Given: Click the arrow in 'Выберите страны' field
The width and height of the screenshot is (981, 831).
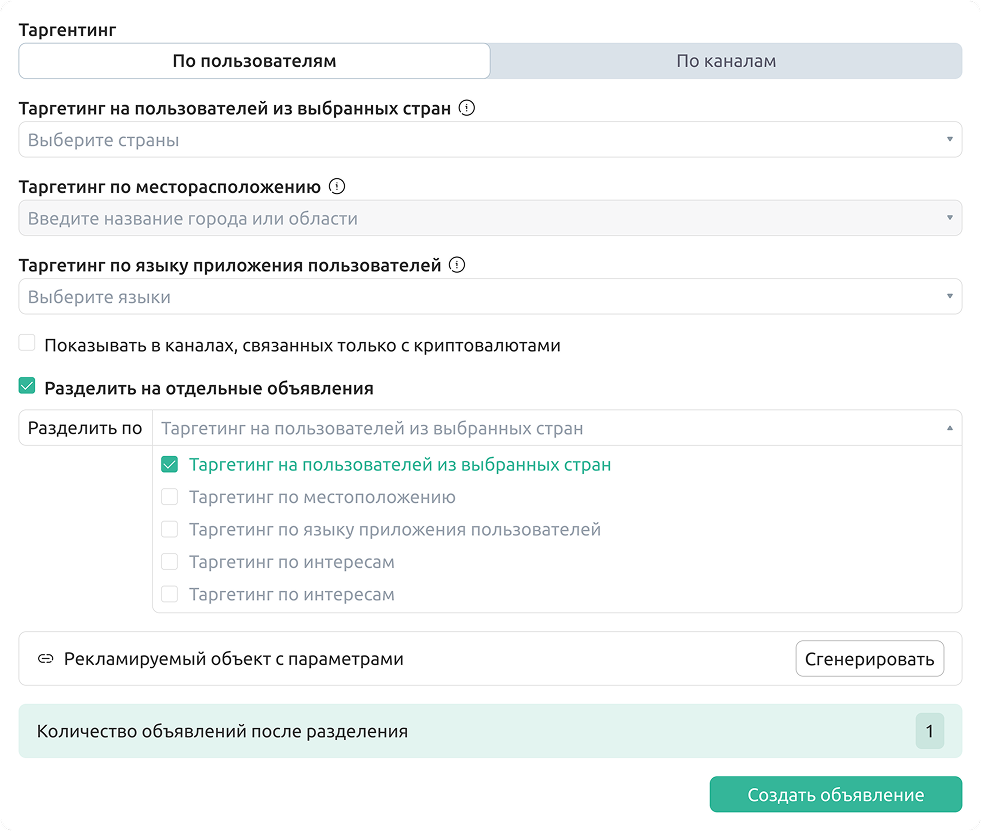Looking at the screenshot, I should tap(949, 140).
